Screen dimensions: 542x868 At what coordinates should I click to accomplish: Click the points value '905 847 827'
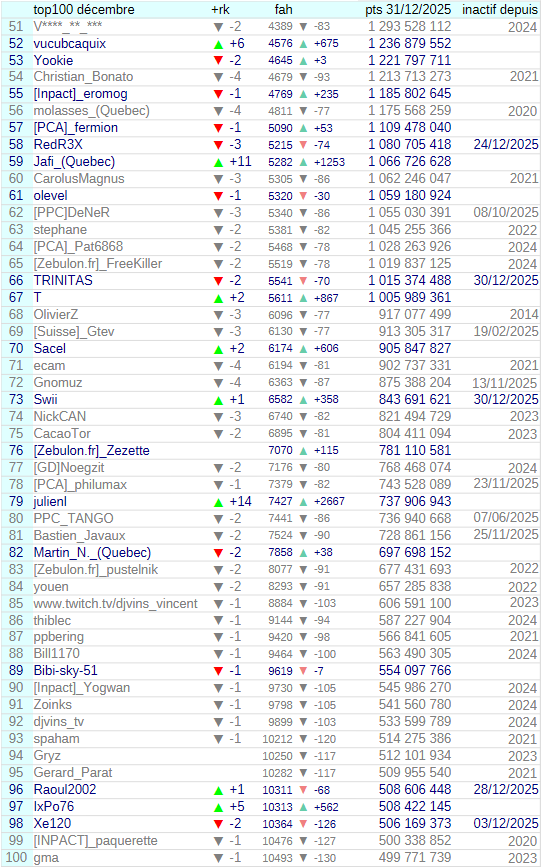(415, 348)
